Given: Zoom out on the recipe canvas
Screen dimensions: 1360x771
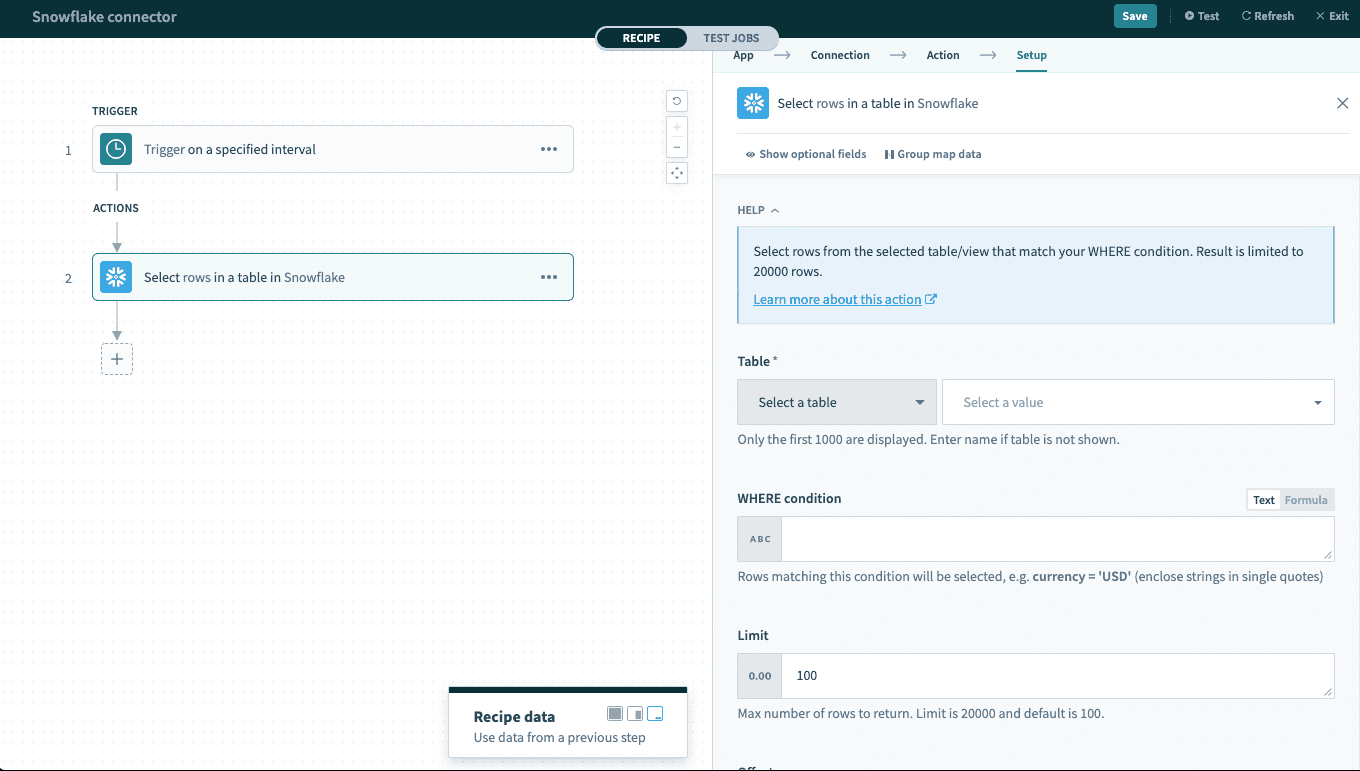Looking at the screenshot, I should (677, 148).
